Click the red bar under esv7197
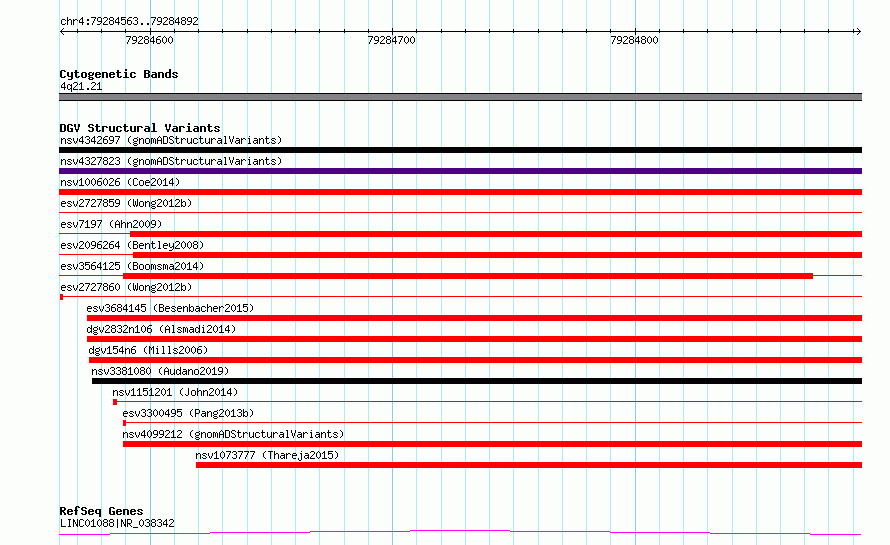Screen dimensions: 890x545 pyautogui.click(x=496, y=234)
